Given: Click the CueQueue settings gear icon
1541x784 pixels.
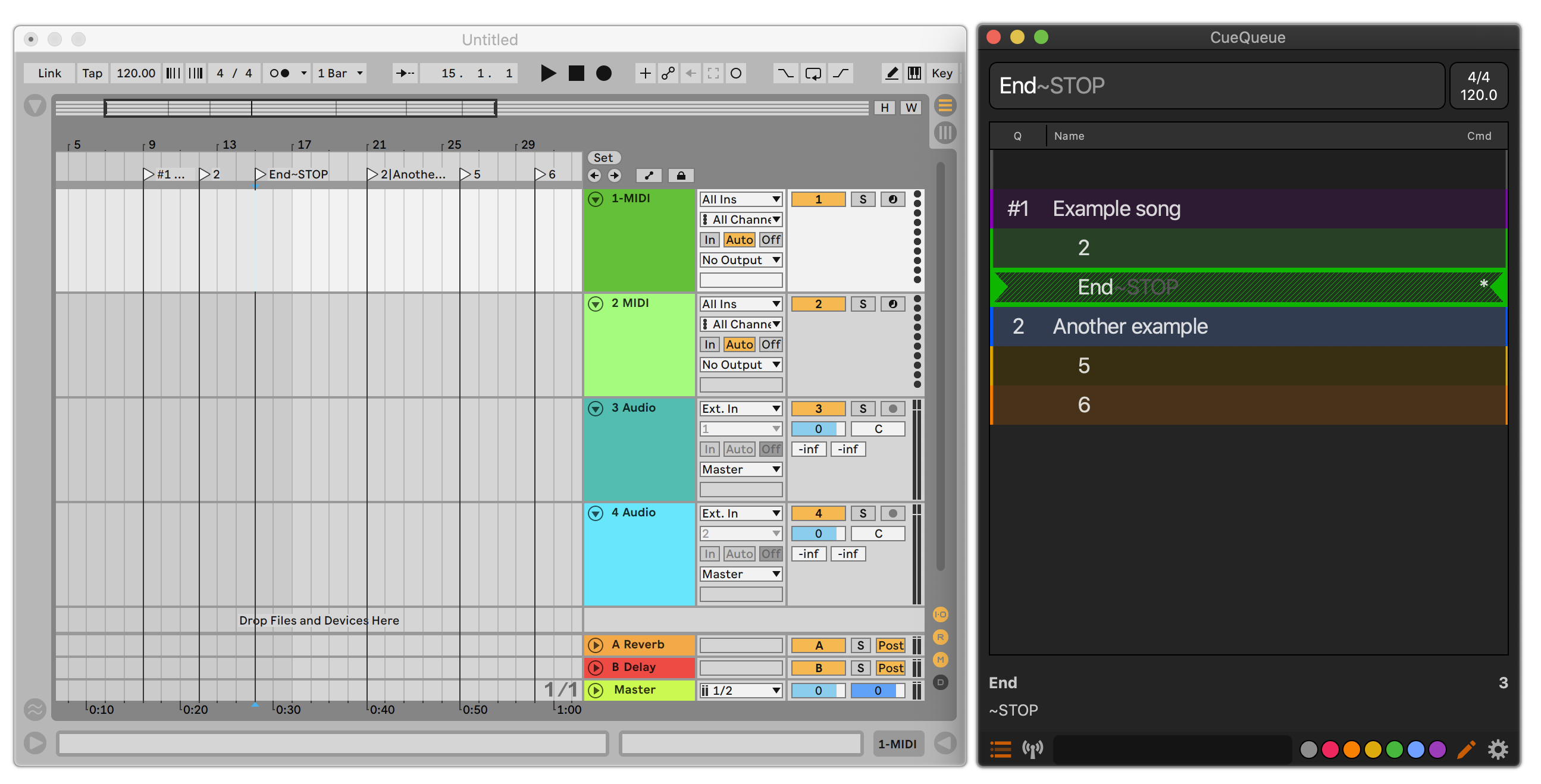Looking at the screenshot, I should click(x=1498, y=749).
